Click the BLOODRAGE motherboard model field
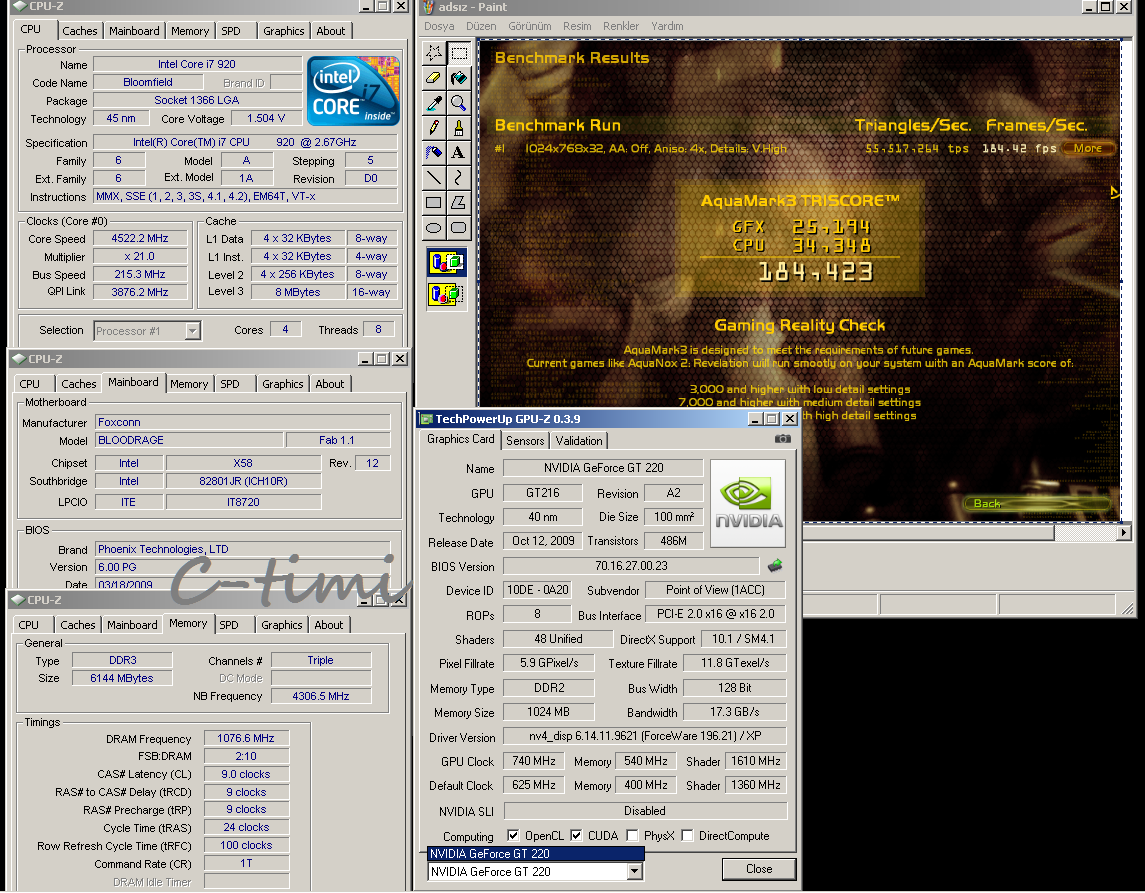The width and height of the screenshot is (1145, 893). click(189, 440)
